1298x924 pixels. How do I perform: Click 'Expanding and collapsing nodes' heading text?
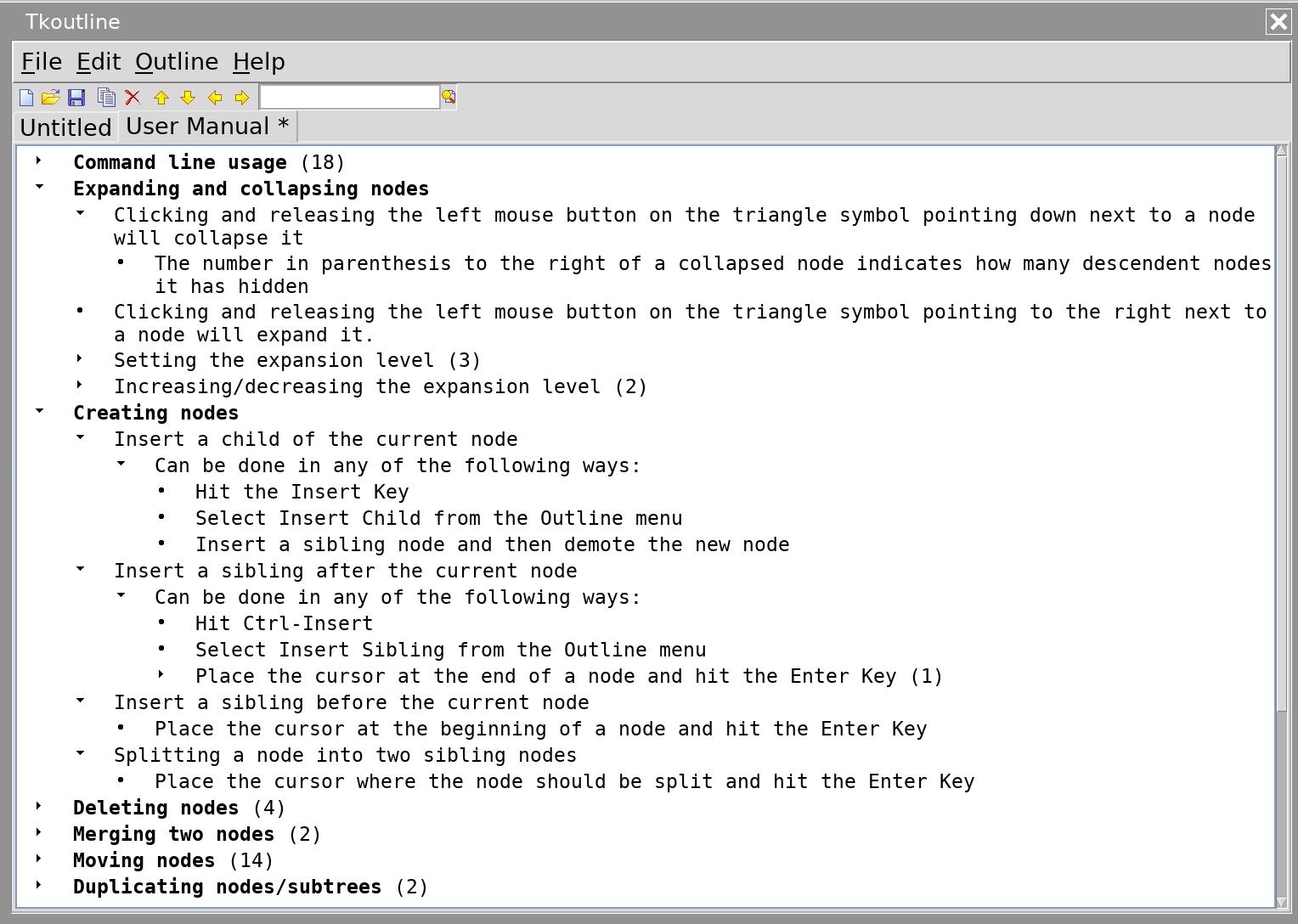pos(251,189)
